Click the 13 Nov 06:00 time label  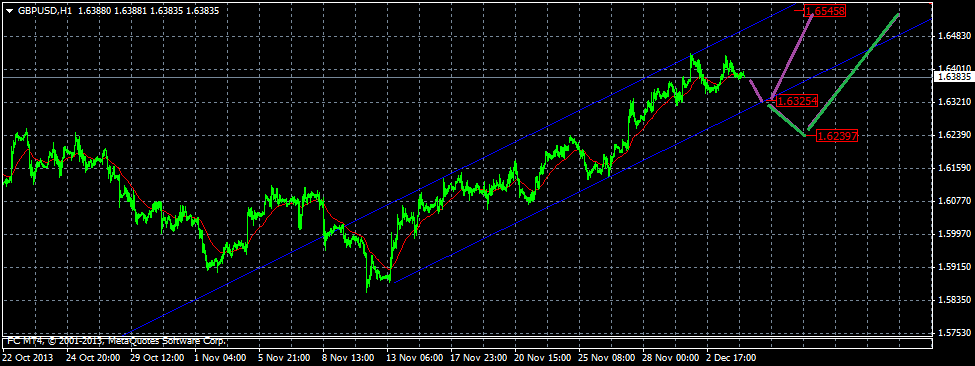[415, 358]
